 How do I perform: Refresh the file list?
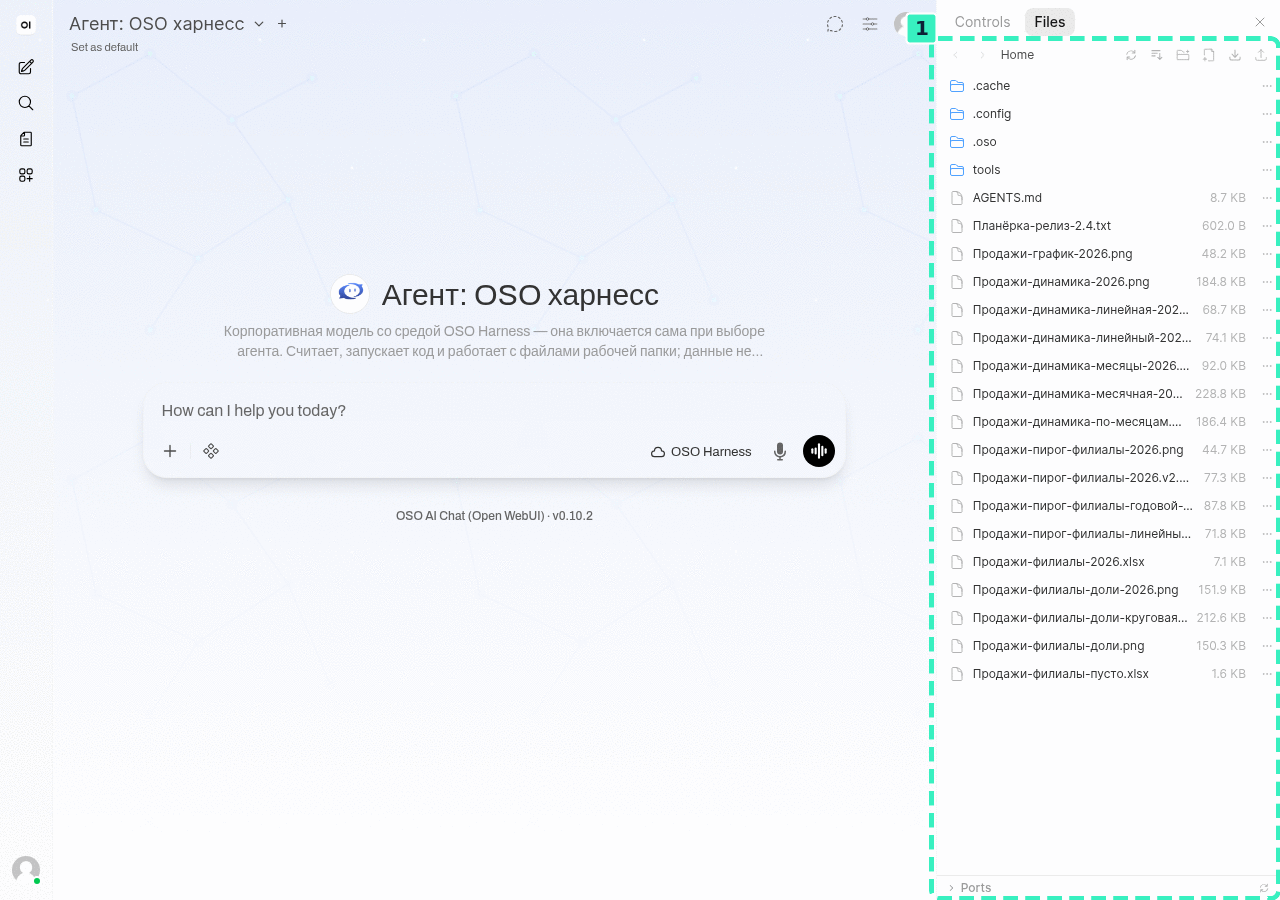(x=1131, y=55)
